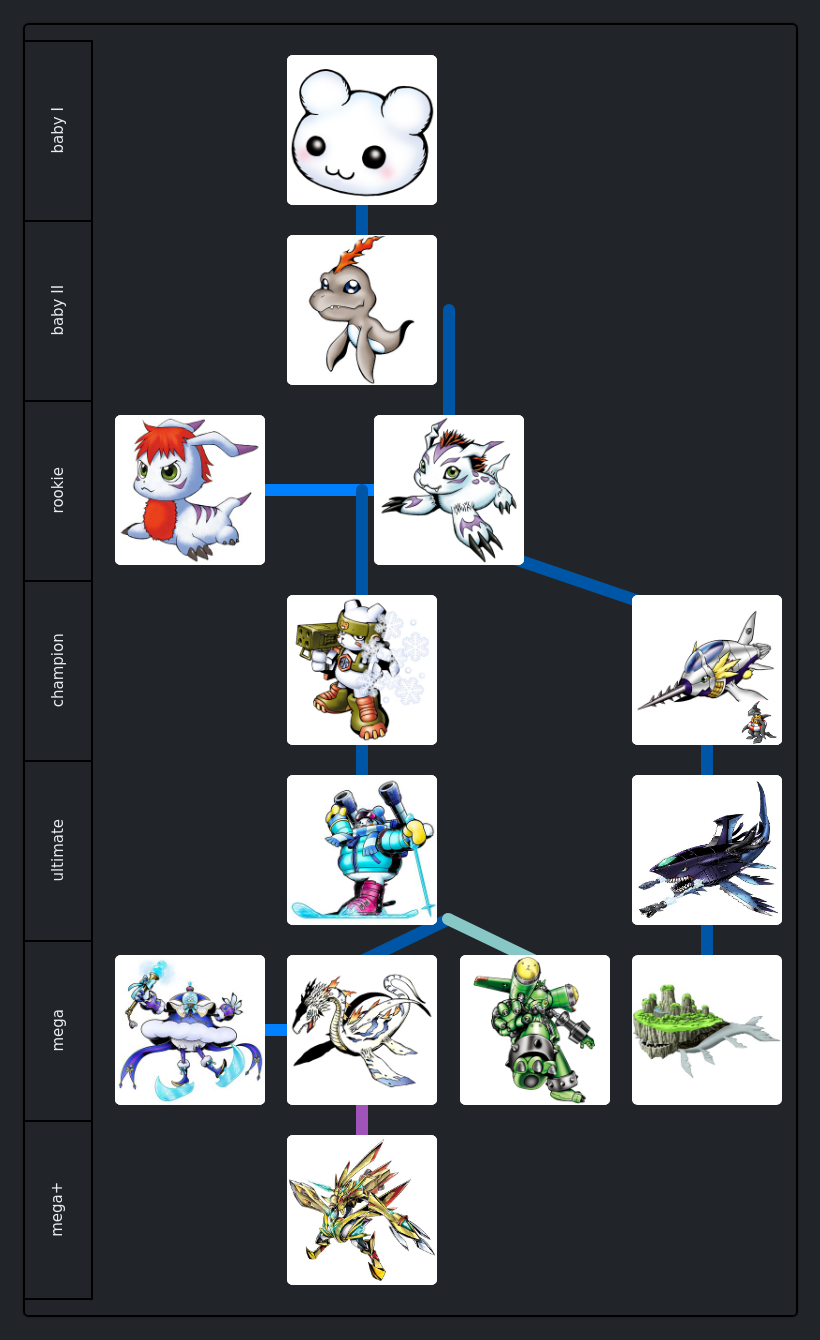This screenshot has height=1340, width=820.
Task: Select the floating island whale mega Digimon
Action: pos(707,1030)
